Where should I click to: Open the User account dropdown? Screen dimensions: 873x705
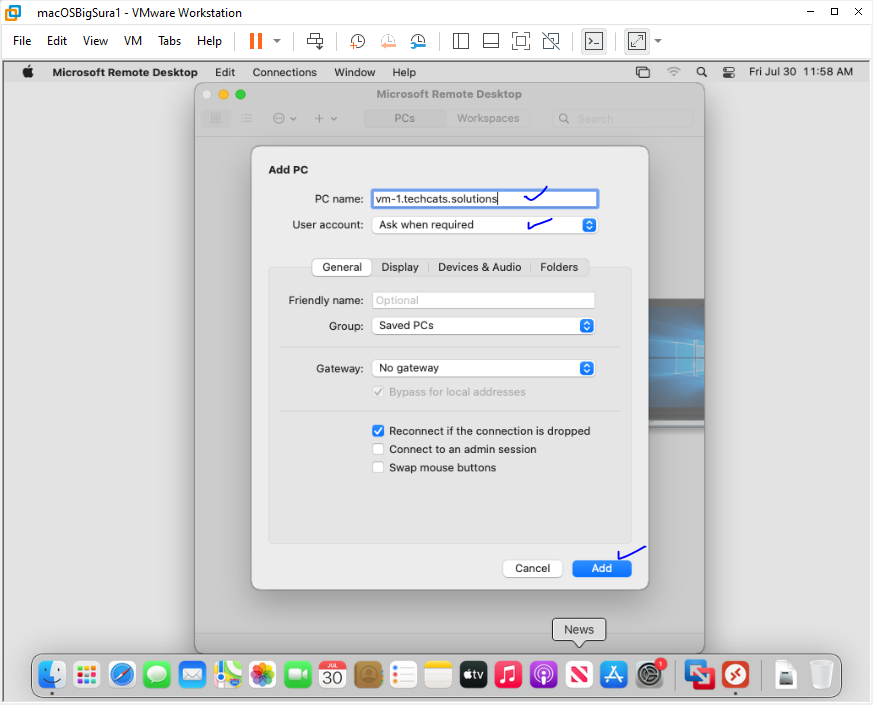484,225
